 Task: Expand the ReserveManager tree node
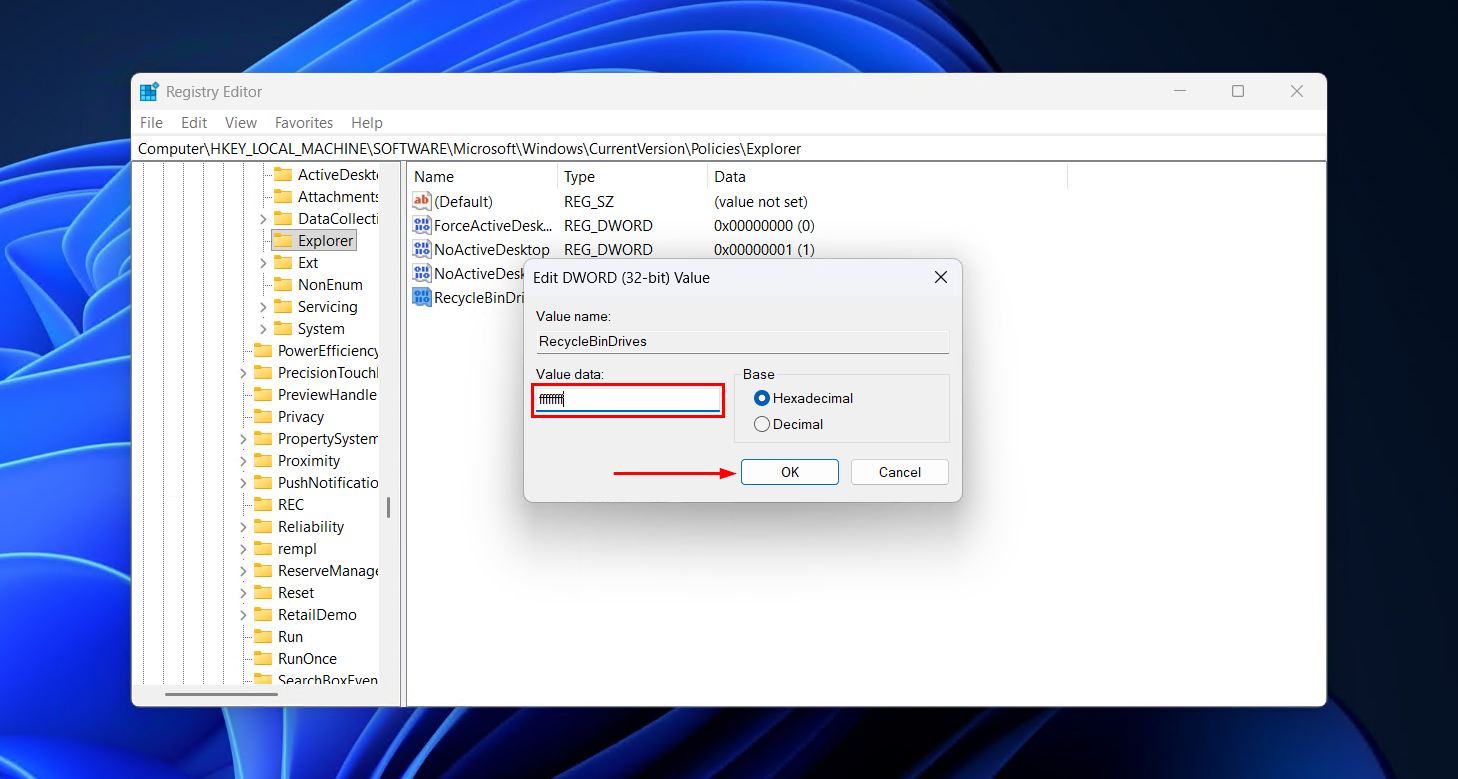[243, 571]
